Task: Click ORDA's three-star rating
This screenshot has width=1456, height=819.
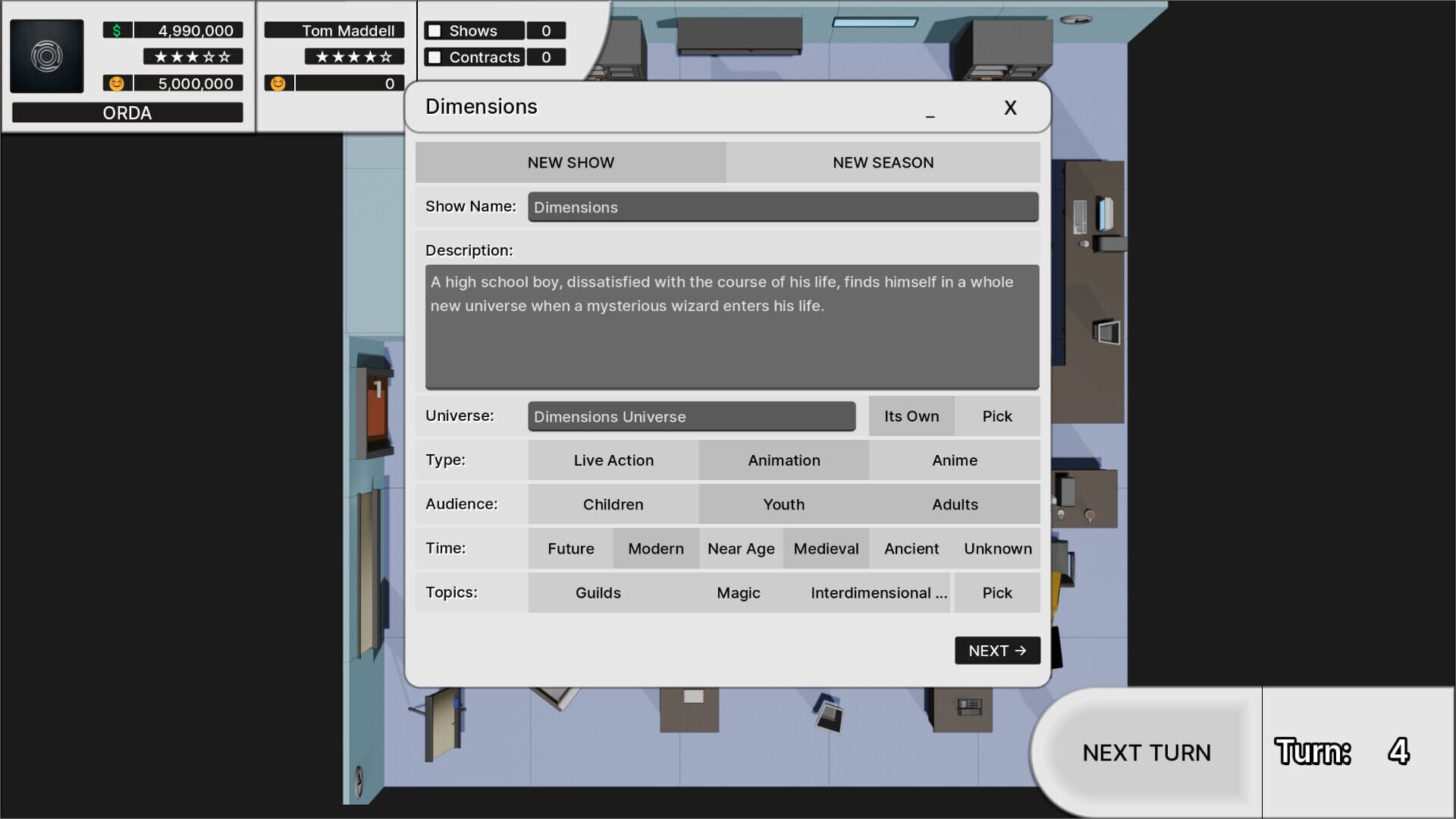Action: (192, 56)
